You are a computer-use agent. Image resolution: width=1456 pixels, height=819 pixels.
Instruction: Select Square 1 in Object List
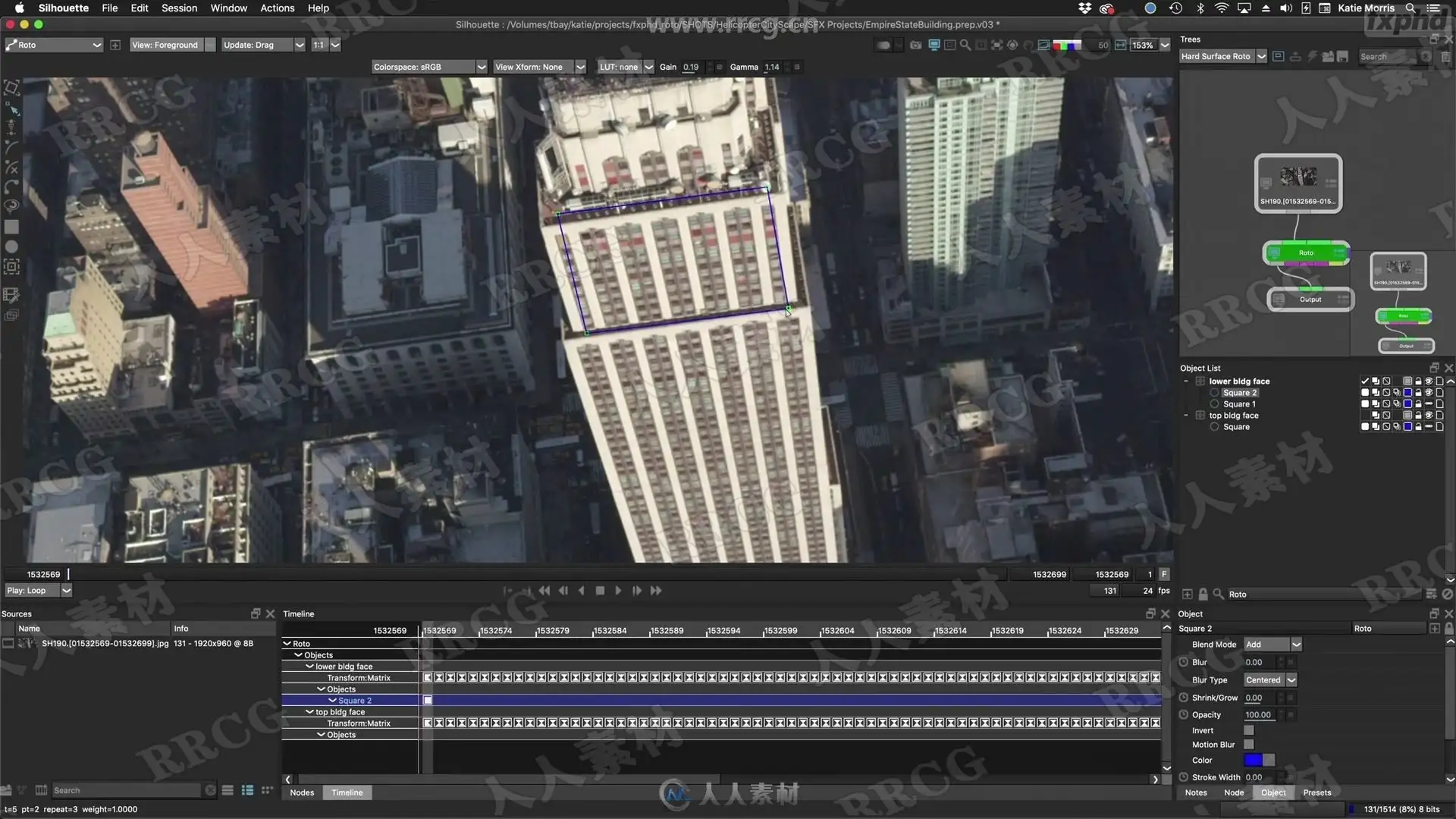[1238, 404]
